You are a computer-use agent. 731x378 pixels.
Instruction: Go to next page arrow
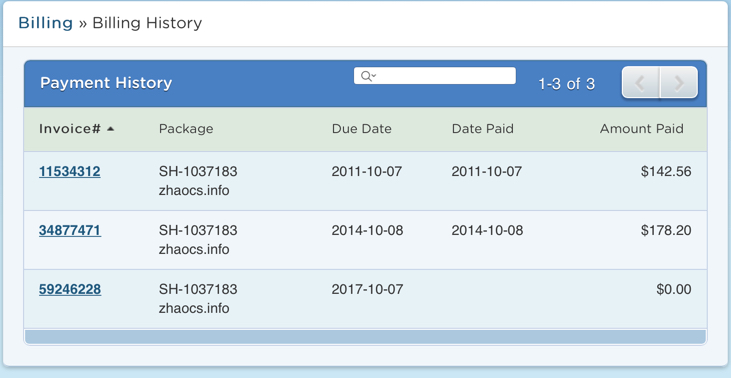pos(679,83)
